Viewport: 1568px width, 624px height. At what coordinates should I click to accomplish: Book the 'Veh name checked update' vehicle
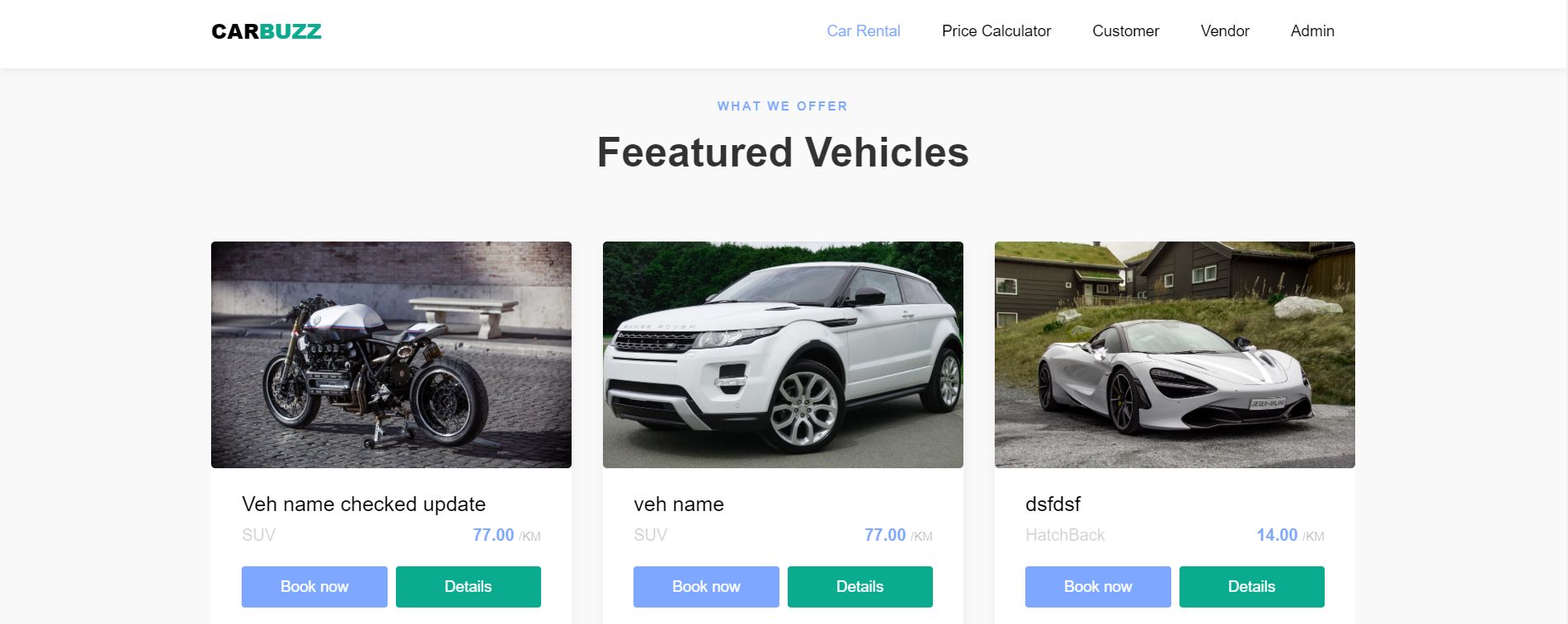pos(314,587)
